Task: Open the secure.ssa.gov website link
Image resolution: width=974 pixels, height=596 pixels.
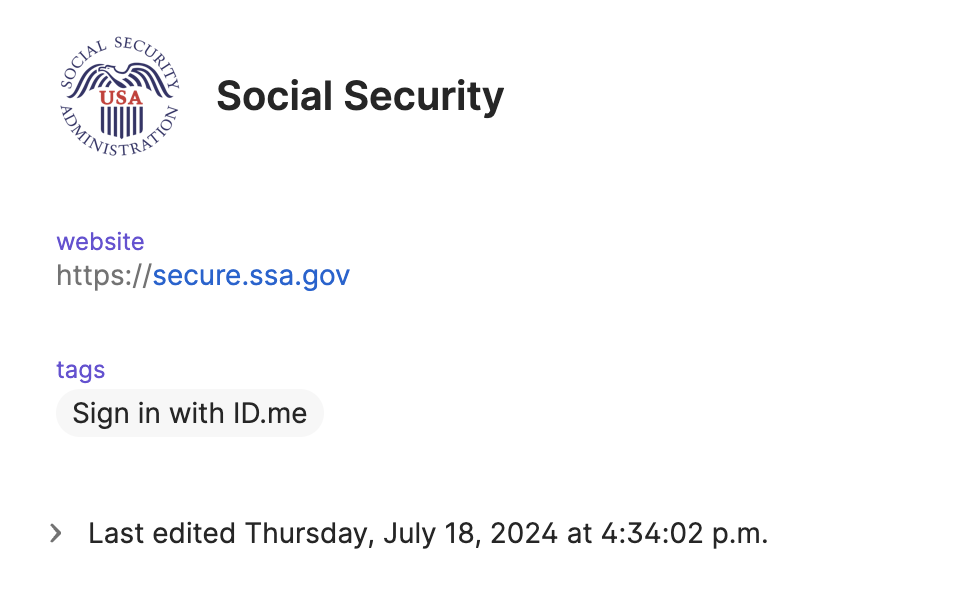Action: click(251, 275)
